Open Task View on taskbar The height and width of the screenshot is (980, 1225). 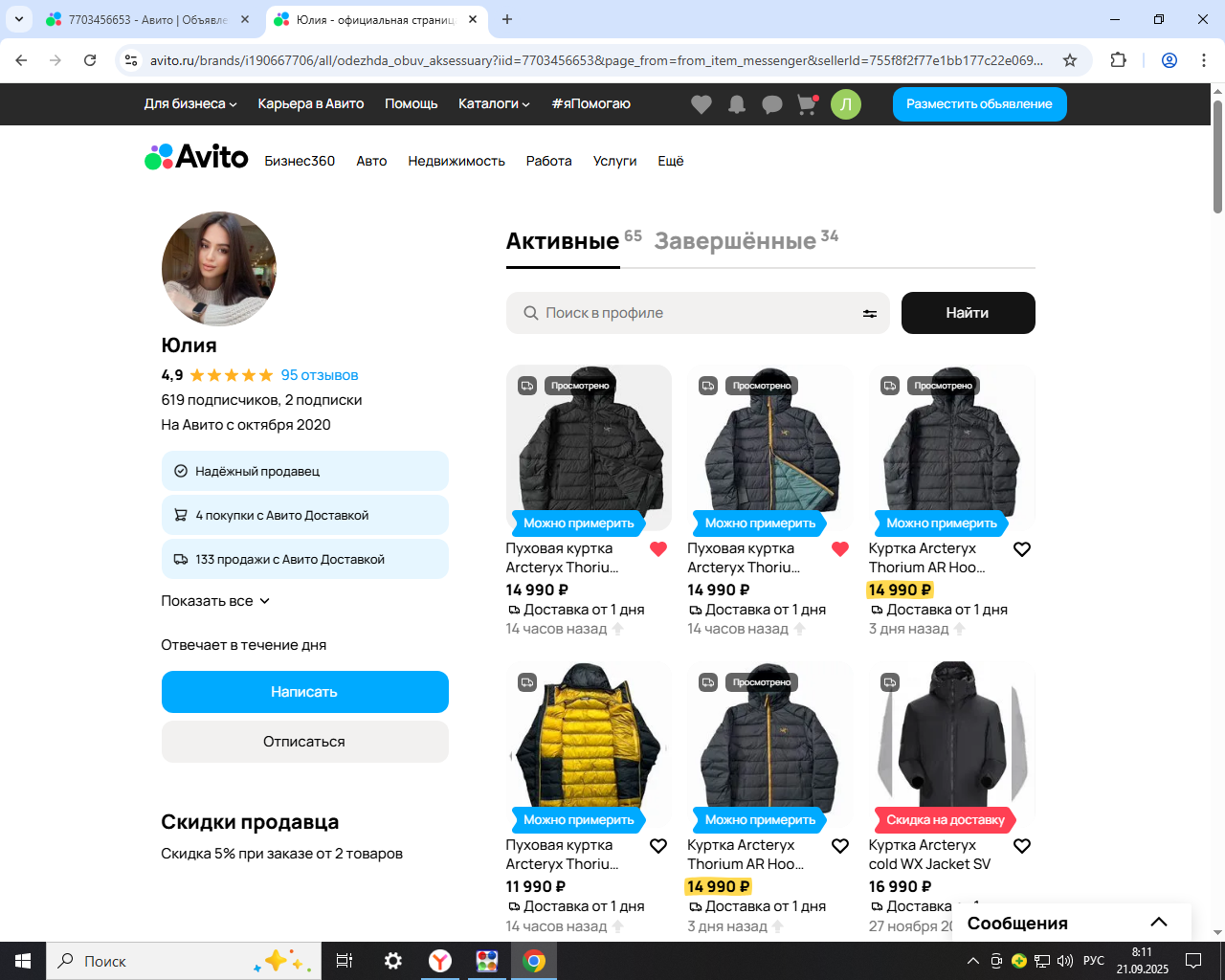tap(345, 961)
